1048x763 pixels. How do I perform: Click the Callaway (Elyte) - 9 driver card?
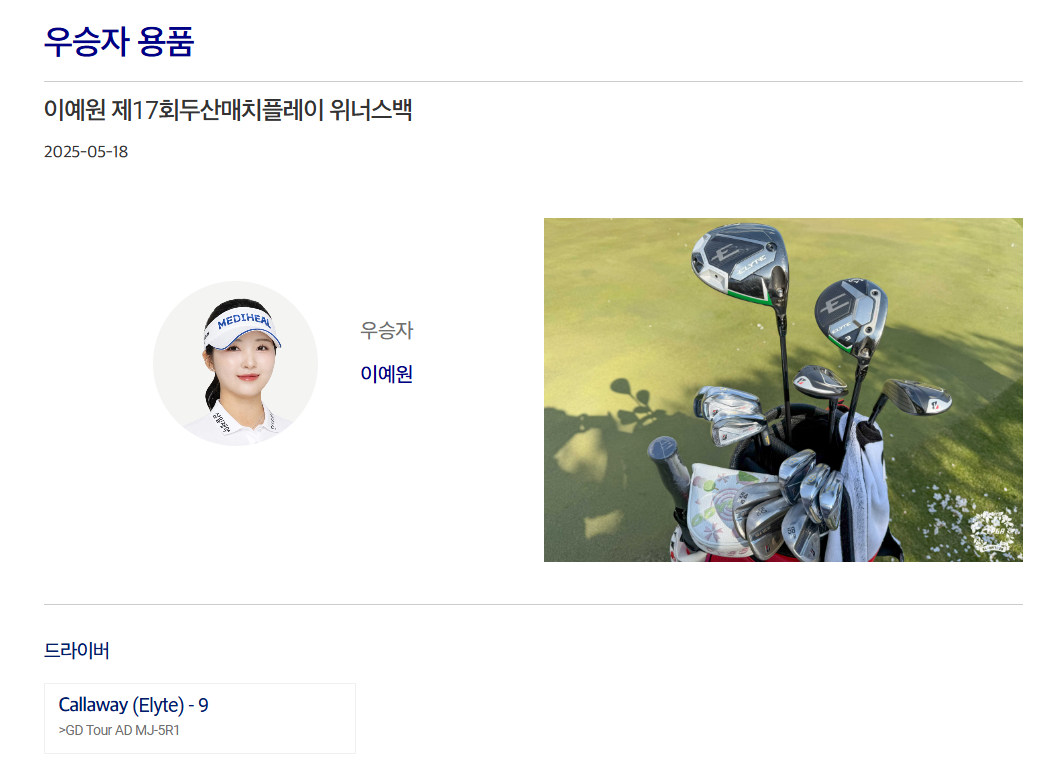[200, 718]
